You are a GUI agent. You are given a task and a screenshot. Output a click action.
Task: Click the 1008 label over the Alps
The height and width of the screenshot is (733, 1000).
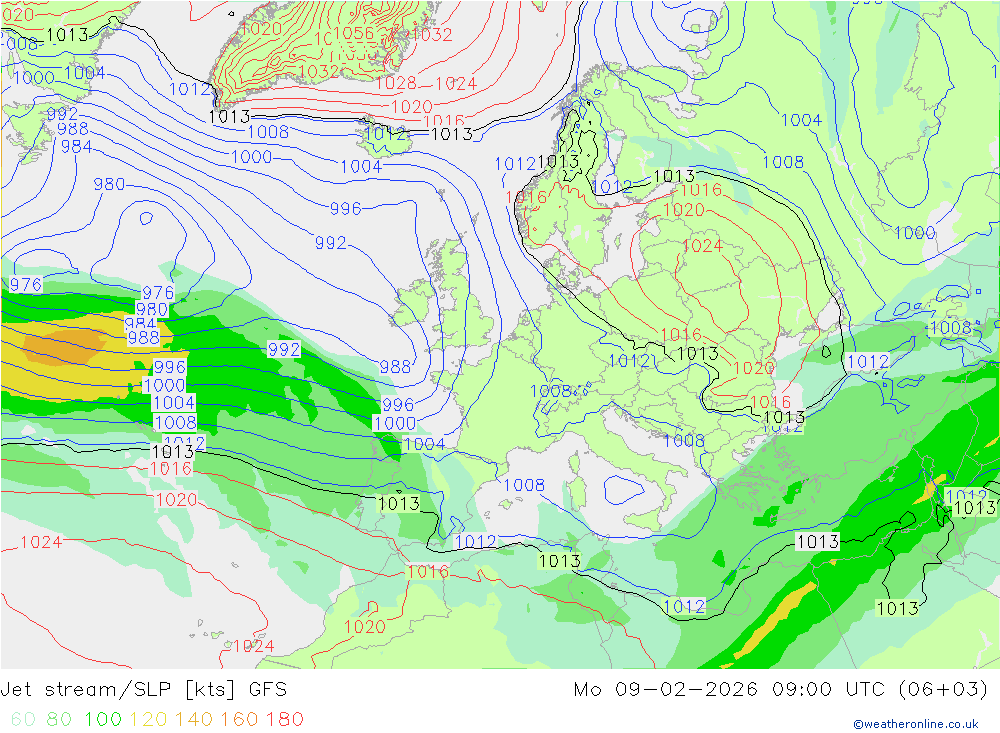(550, 391)
